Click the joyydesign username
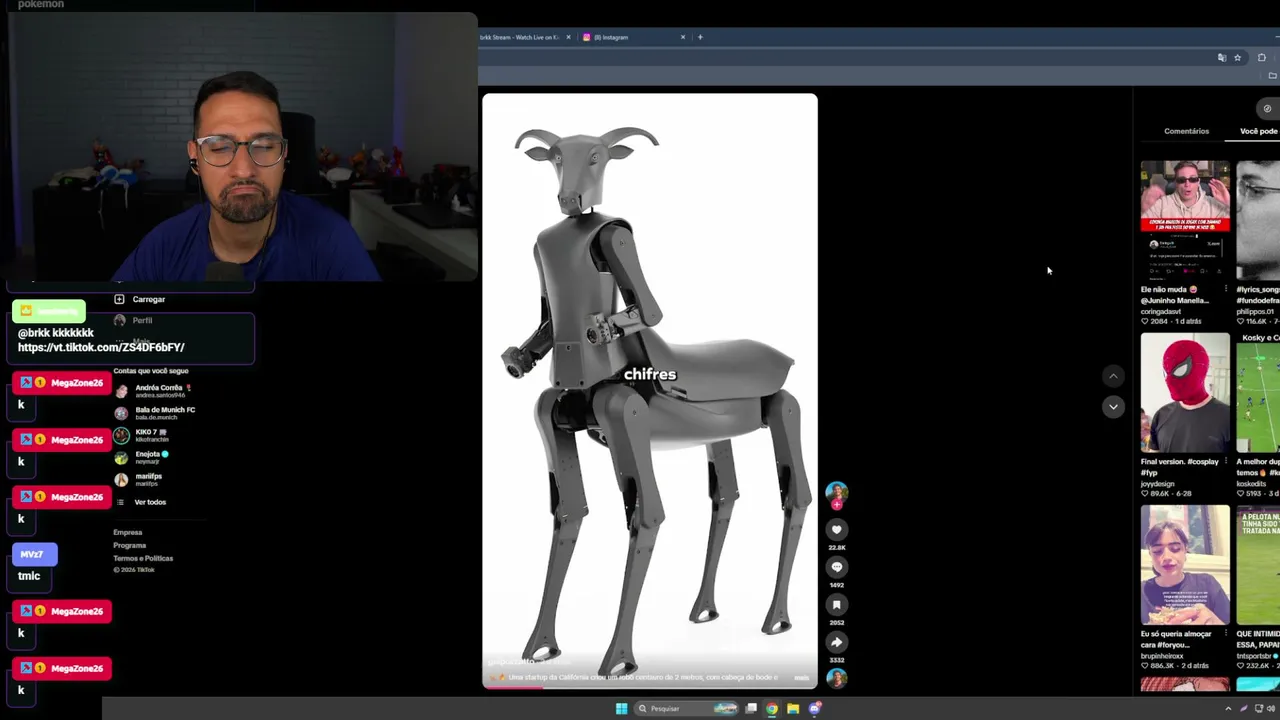1280x720 pixels. 1158,484
